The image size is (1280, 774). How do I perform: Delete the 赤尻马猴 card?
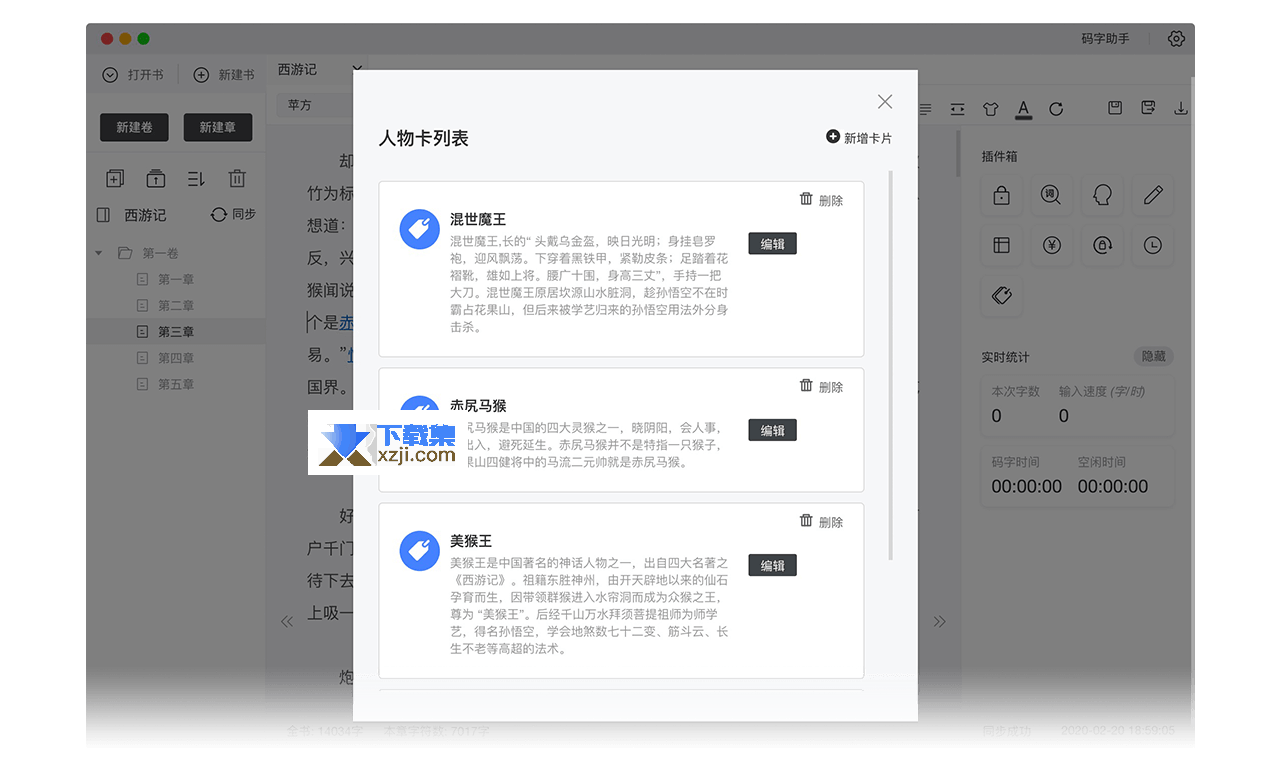821,386
